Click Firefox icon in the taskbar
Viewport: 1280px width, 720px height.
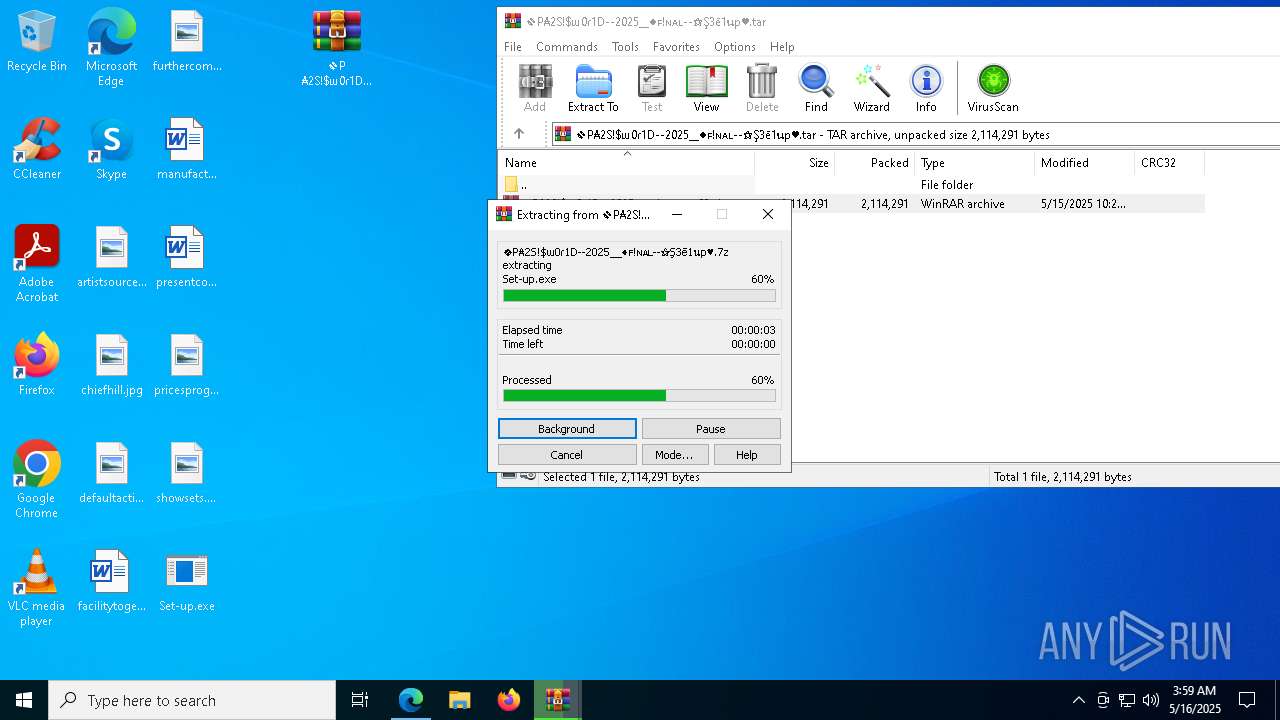point(509,700)
